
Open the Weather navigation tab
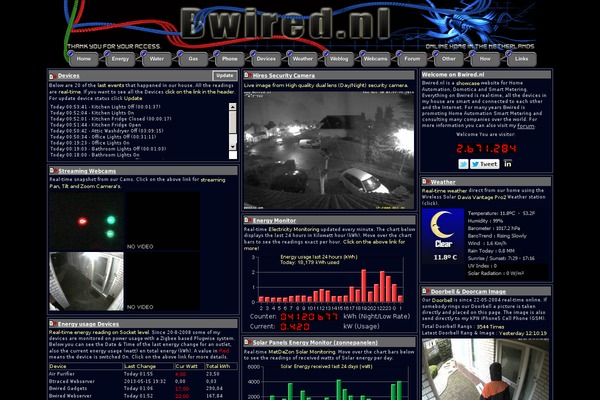point(303,59)
